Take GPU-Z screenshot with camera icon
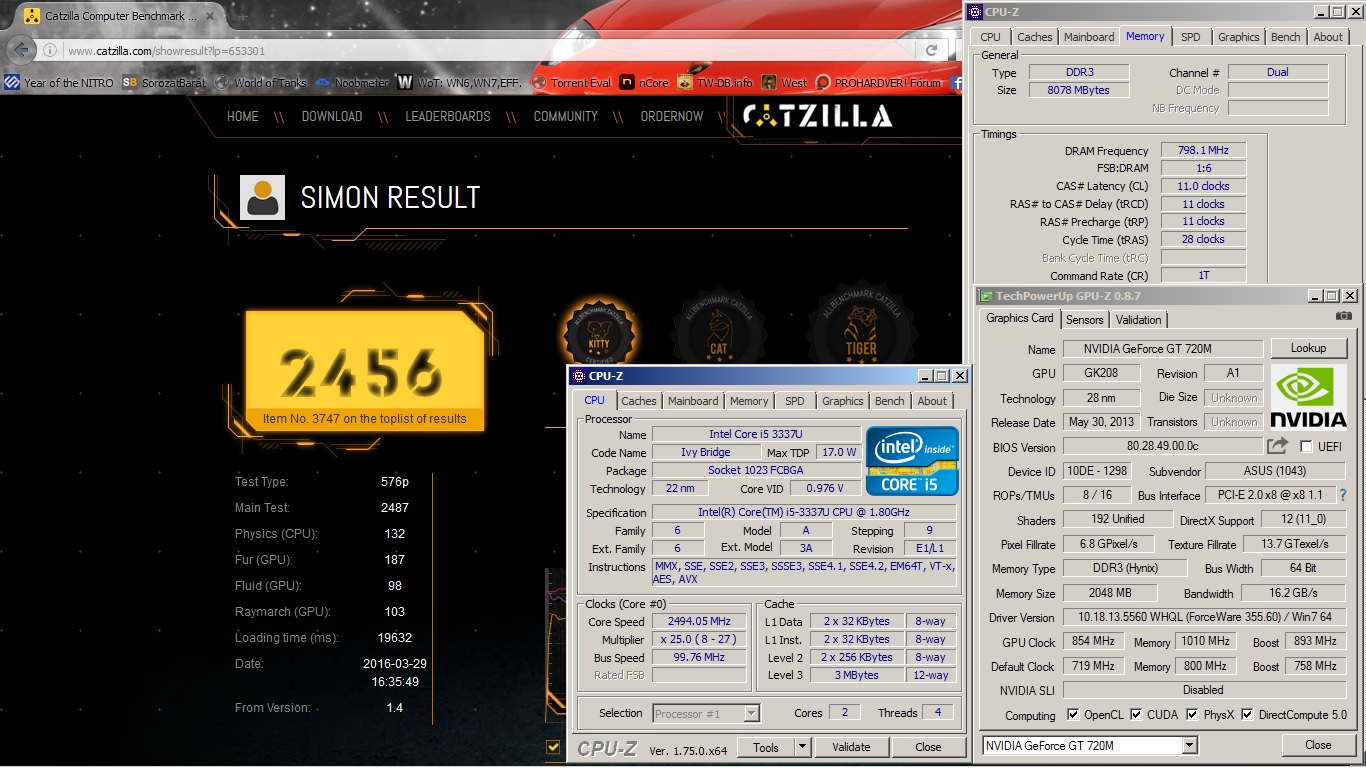 coord(1344,316)
